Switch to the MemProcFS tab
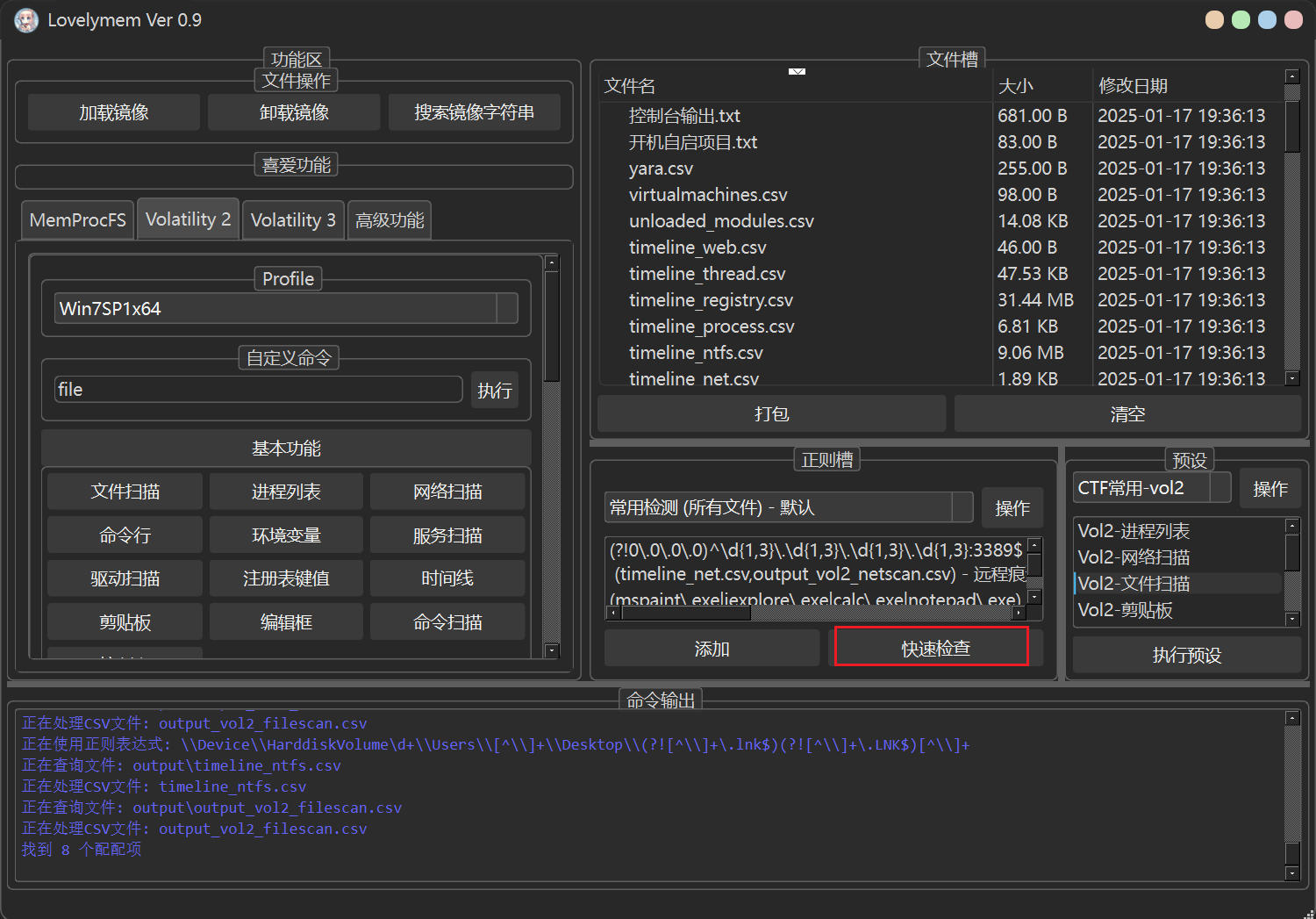The height and width of the screenshot is (919, 1316). pyautogui.click(x=77, y=219)
